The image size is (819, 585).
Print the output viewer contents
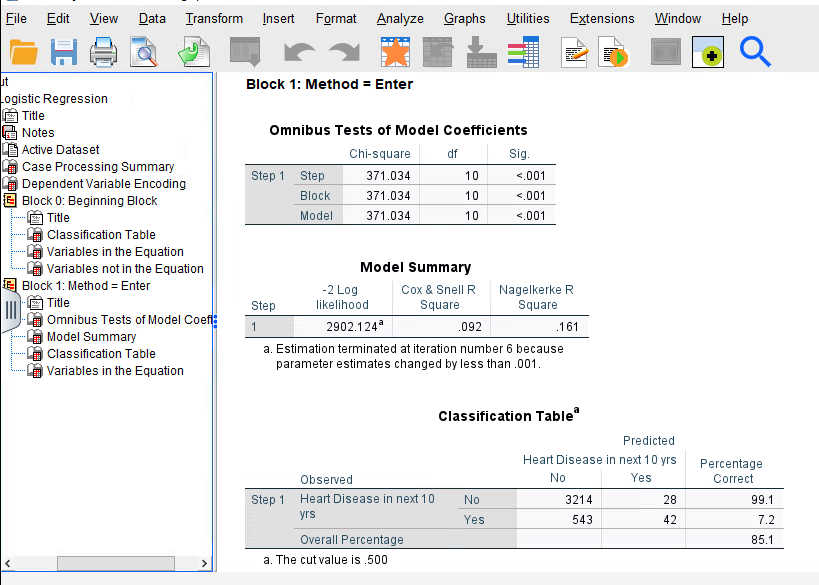104,52
